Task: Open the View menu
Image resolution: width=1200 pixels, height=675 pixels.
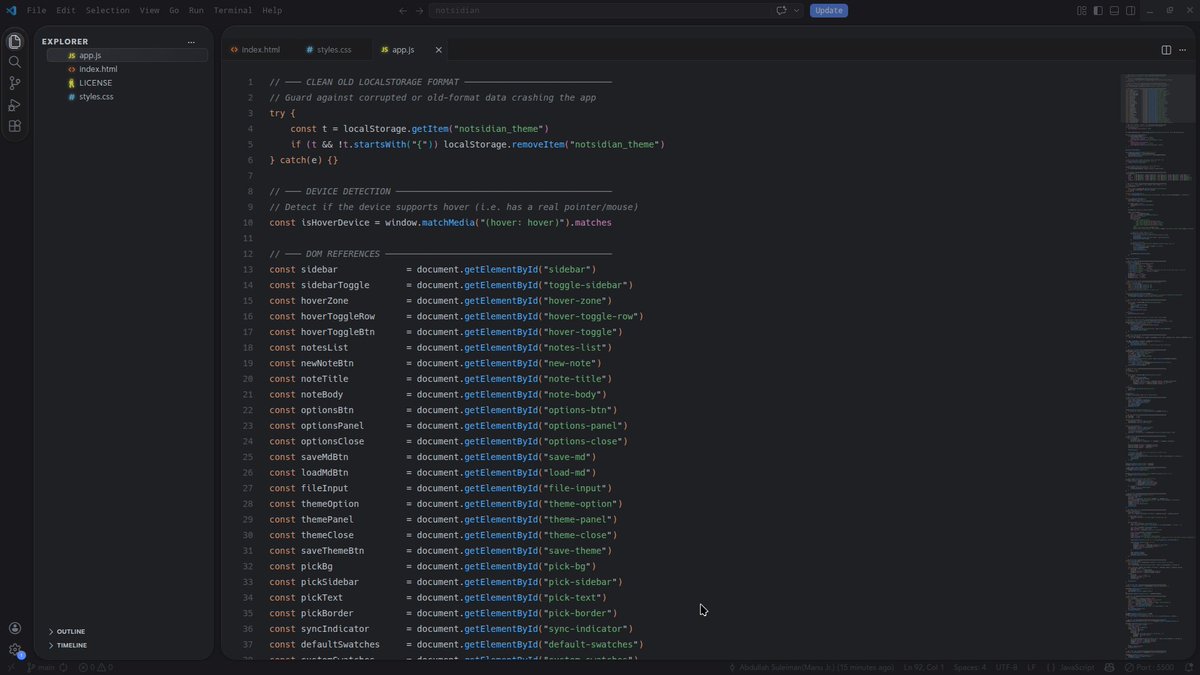Action: (x=149, y=10)
